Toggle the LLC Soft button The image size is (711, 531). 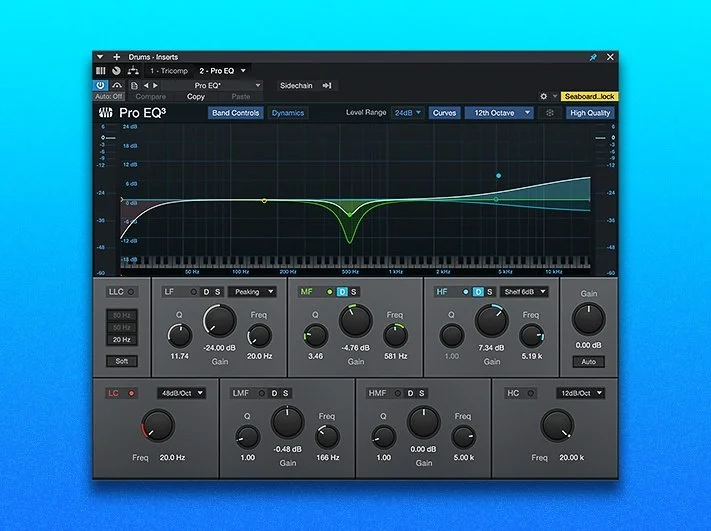point(122,361)
